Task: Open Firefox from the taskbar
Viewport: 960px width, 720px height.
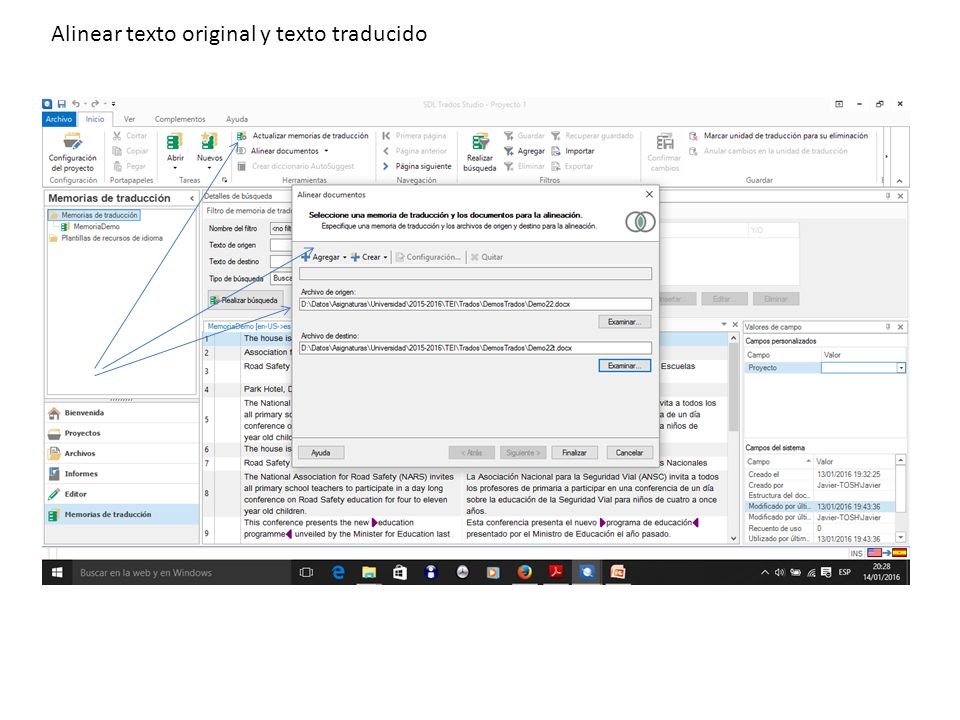Action: coord(525,573)
